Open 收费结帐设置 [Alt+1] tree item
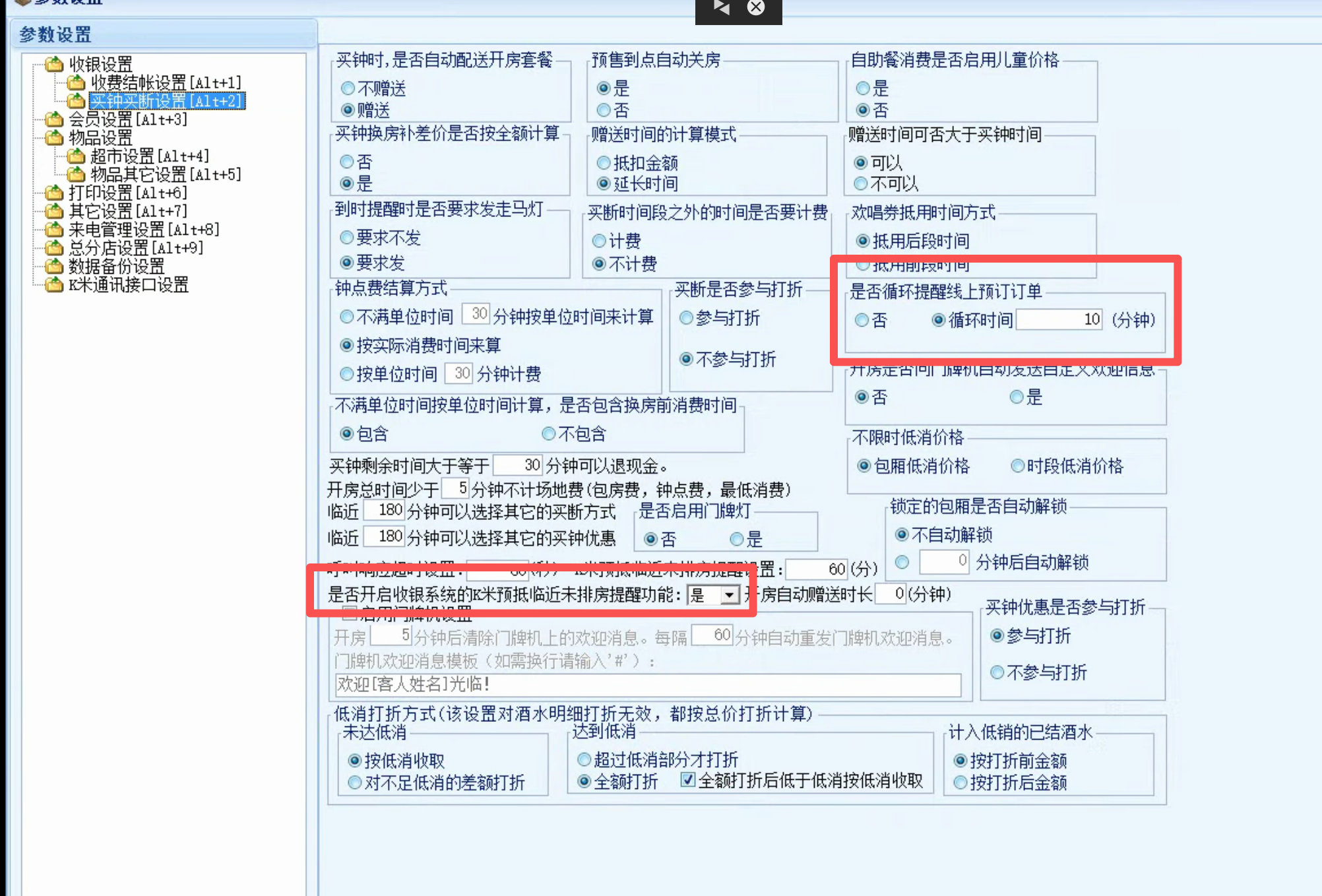This screenshot has height=896, width=1322. [x=166, y=82]
